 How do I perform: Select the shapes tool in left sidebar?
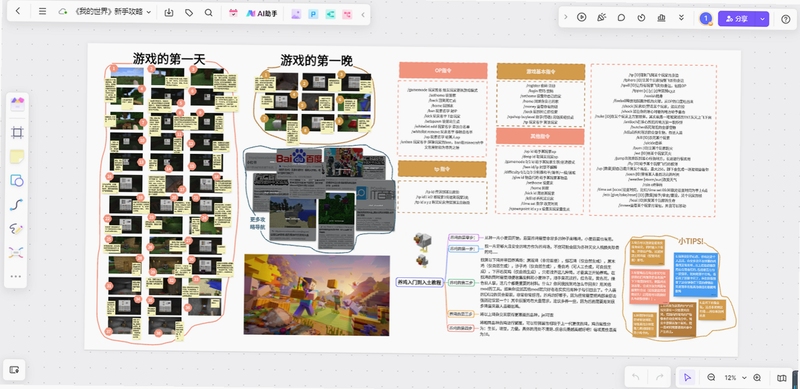click(x=17, y=181)
